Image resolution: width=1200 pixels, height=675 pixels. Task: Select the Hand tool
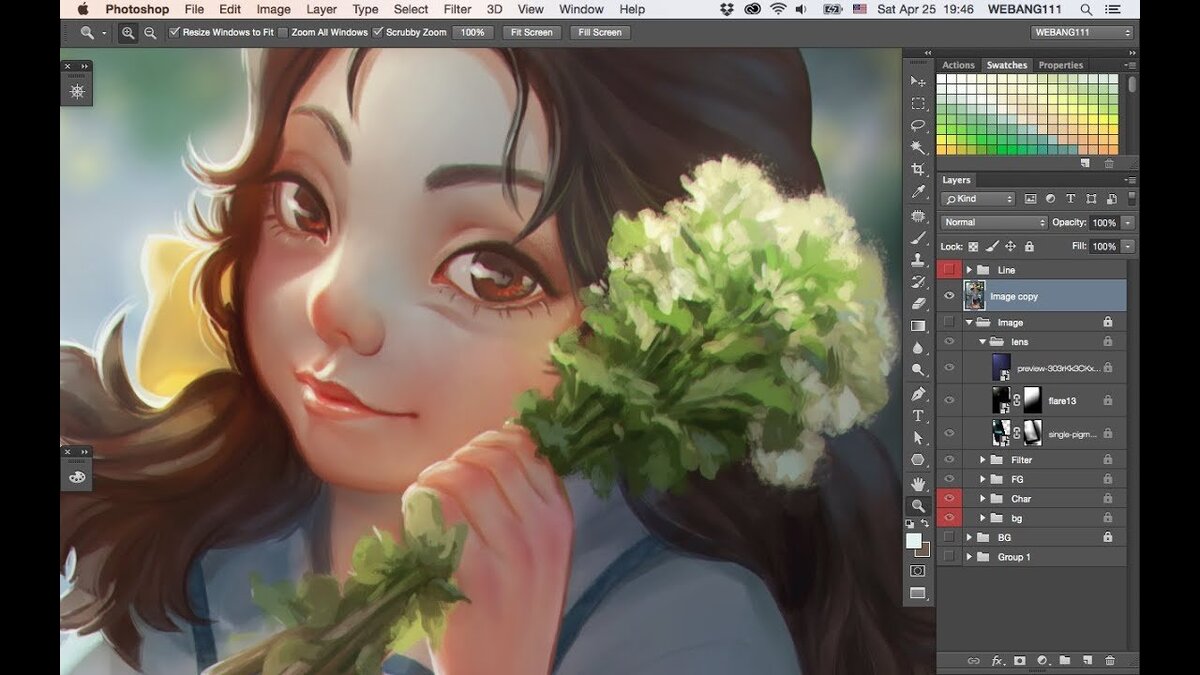tap(917, 483)
